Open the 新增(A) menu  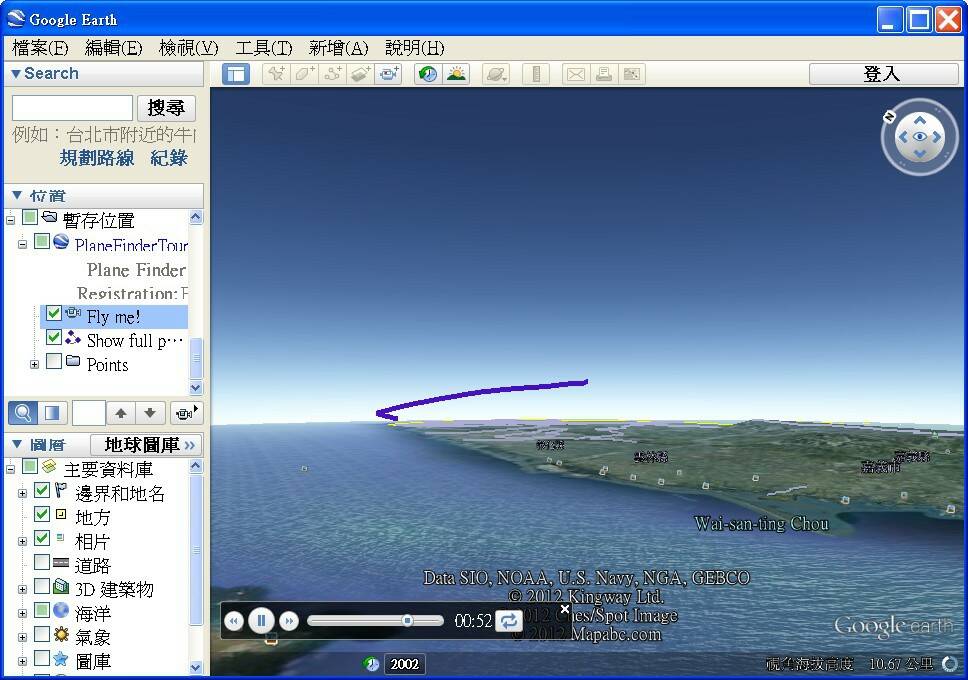(x=338, y=48)
